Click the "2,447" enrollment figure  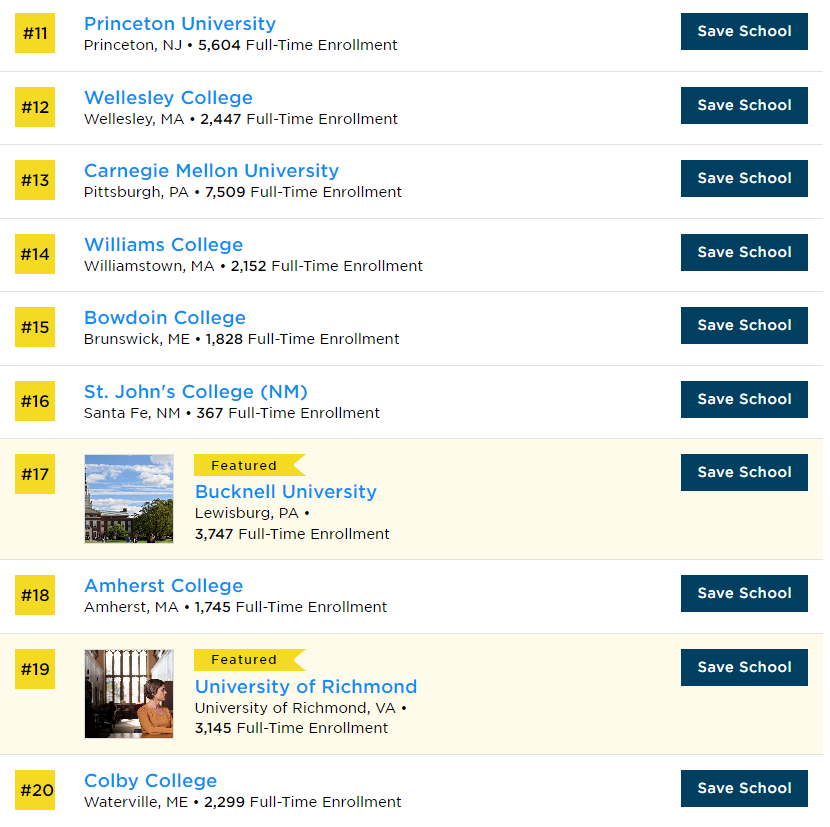[221, 120]
